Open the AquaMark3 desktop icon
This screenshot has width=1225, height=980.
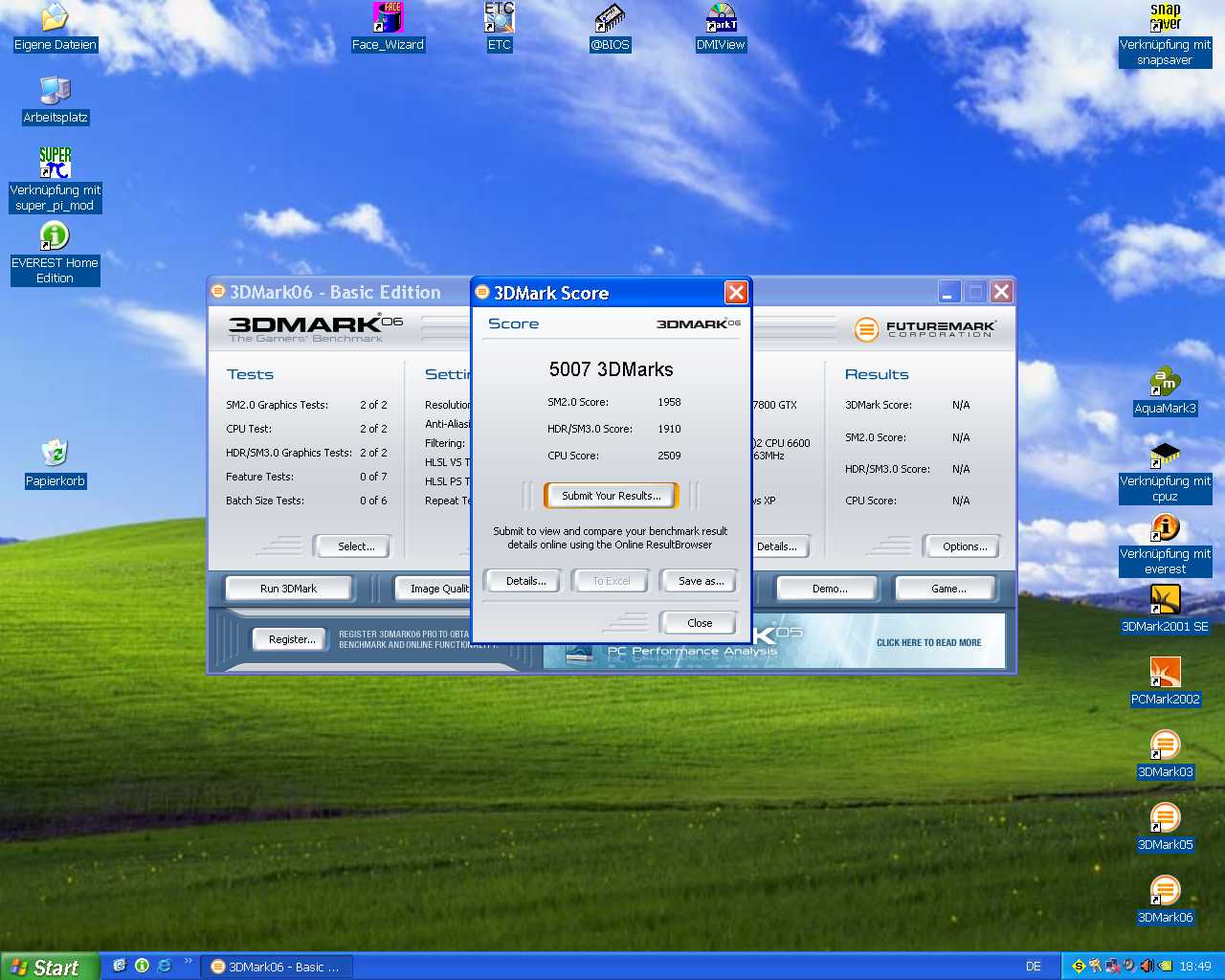tap(1165, 391)
